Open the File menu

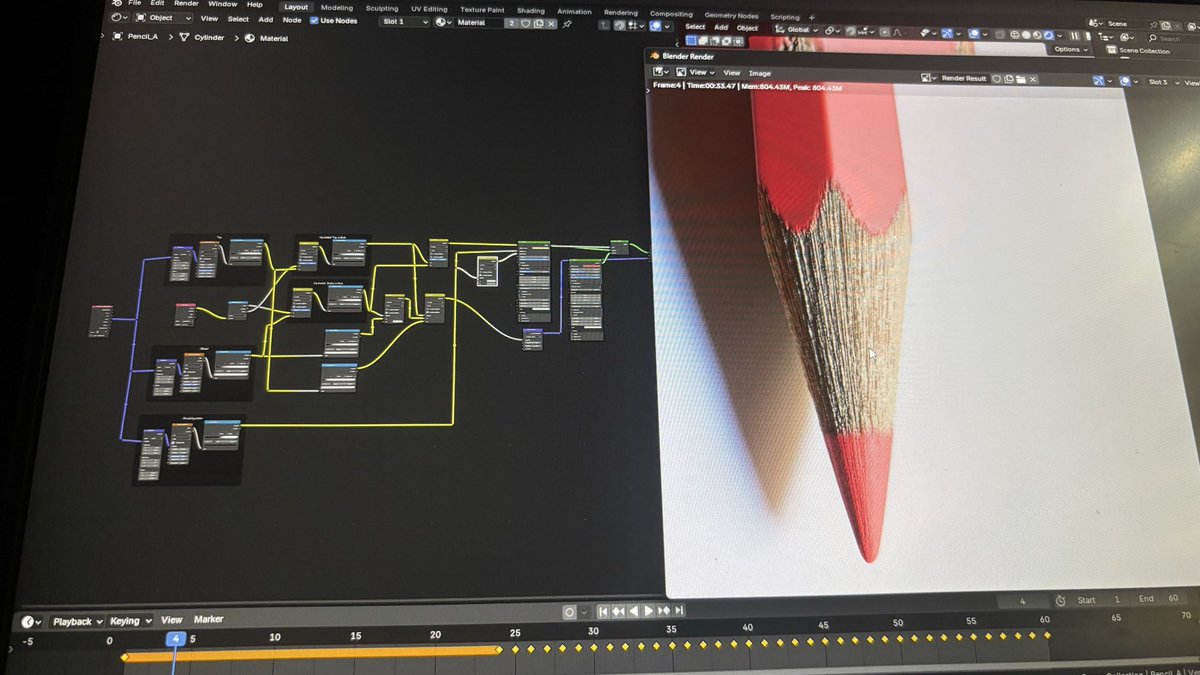(134, 3)
